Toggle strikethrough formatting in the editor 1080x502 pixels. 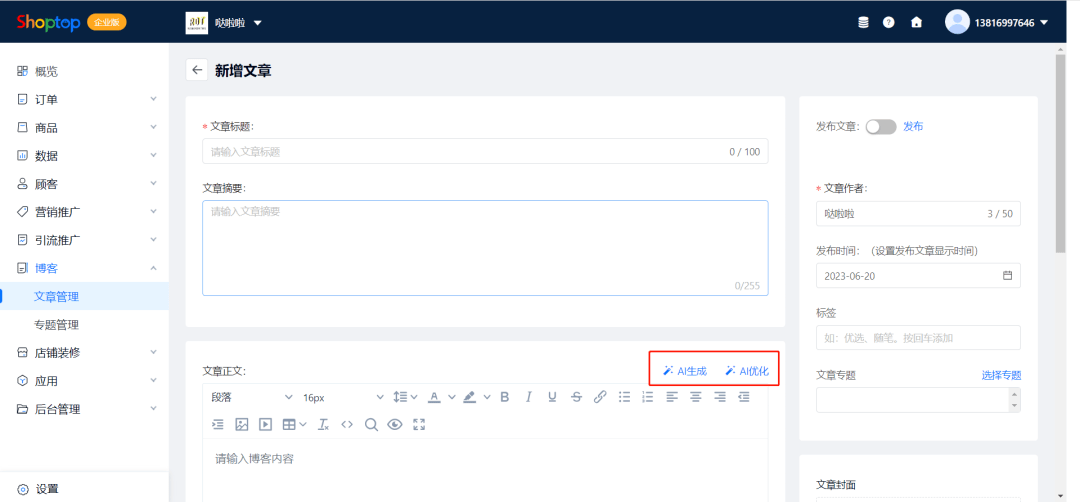tap(576, 397)
